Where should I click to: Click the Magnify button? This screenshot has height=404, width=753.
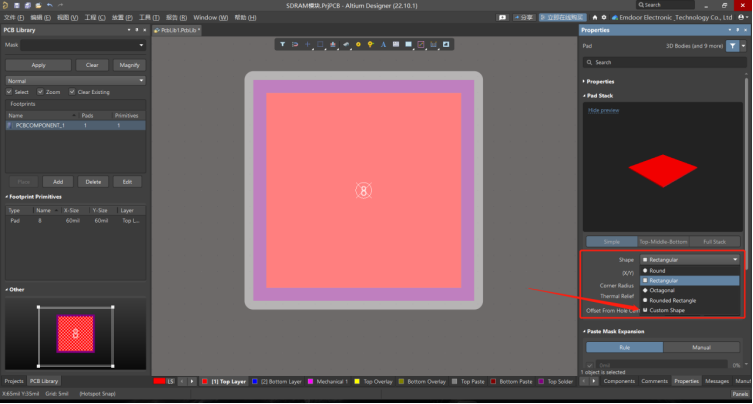[129, 65]
